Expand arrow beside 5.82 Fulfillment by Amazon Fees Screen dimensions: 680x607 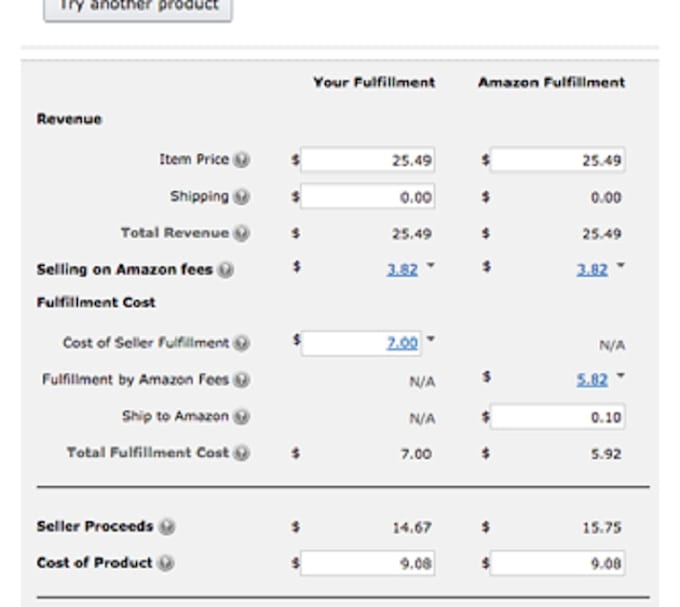[x=621, y=375]
